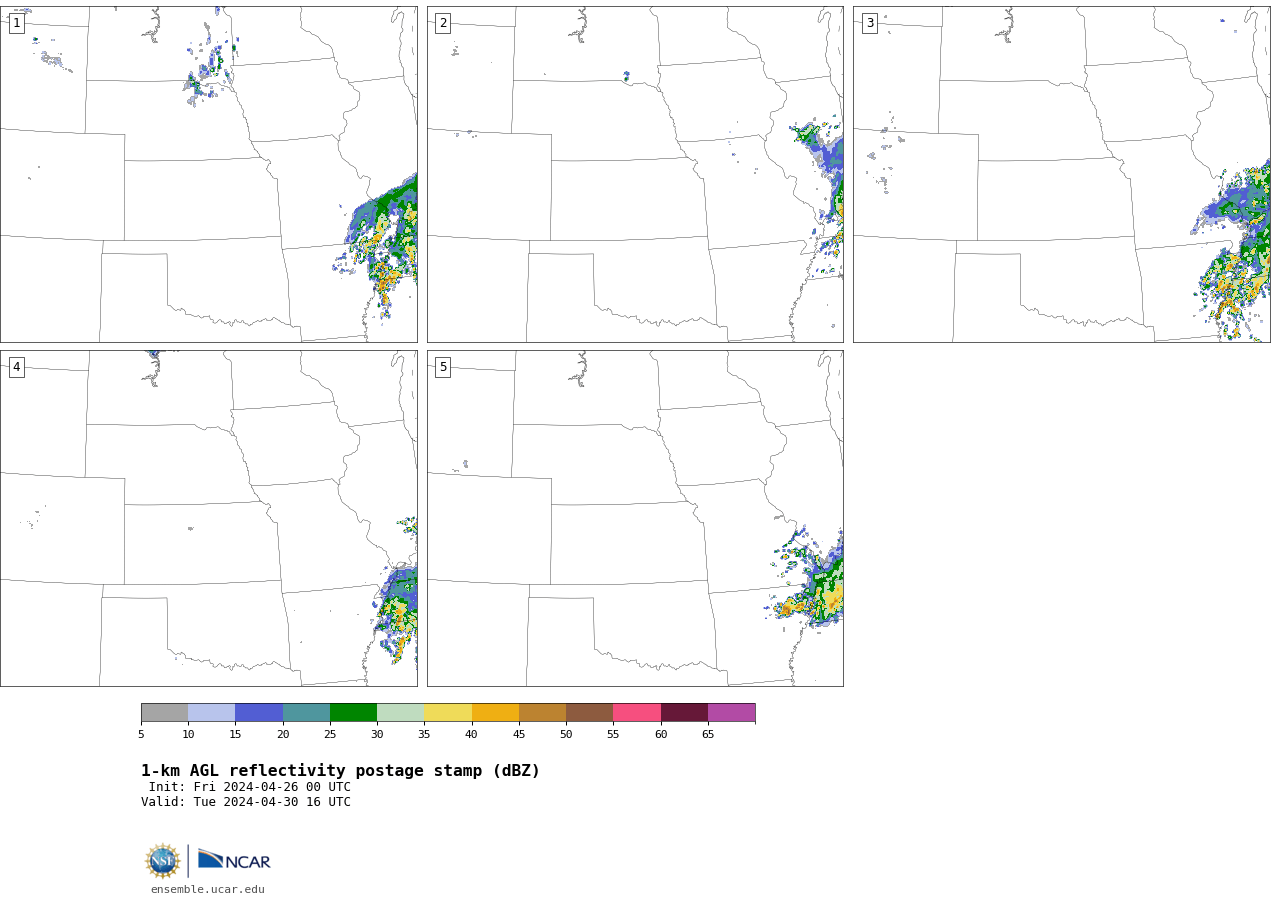Click the panel number label 4

(16, 367)
